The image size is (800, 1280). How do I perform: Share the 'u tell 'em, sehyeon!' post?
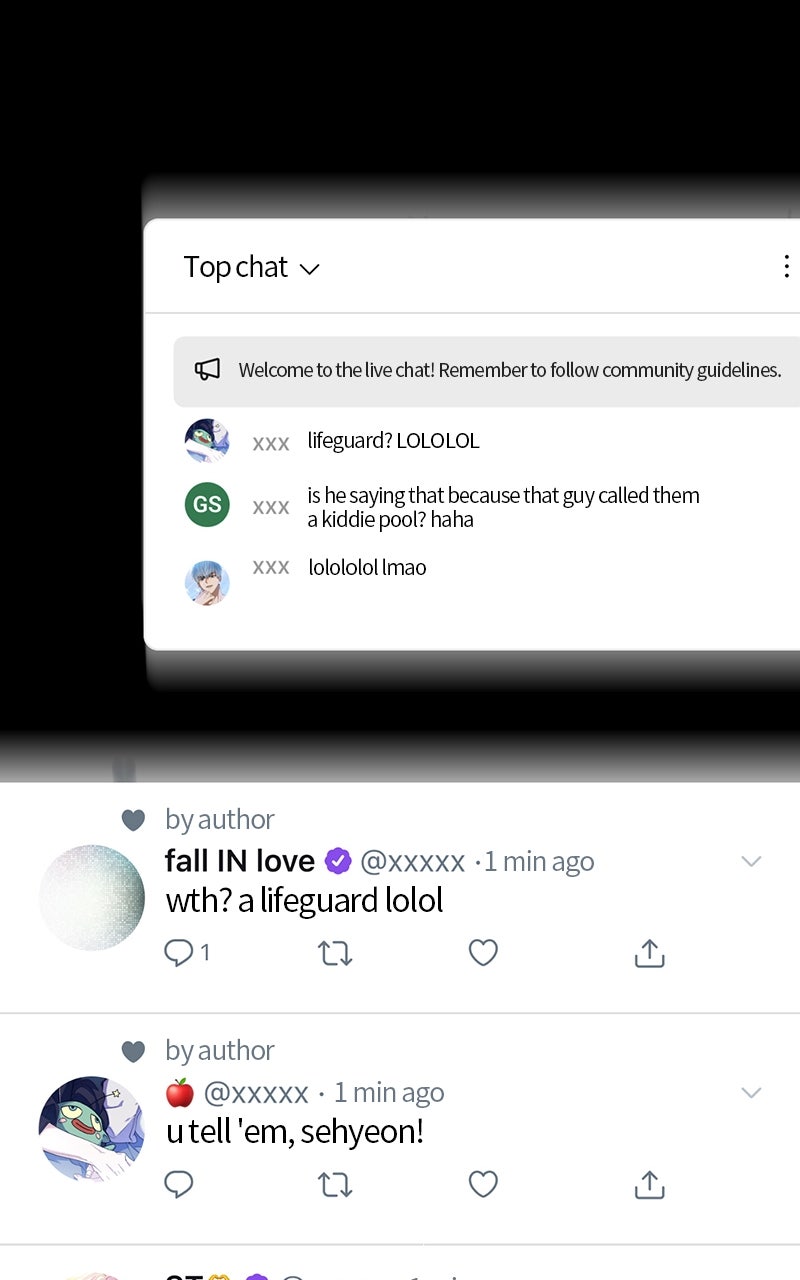[x=649, y=1186]
